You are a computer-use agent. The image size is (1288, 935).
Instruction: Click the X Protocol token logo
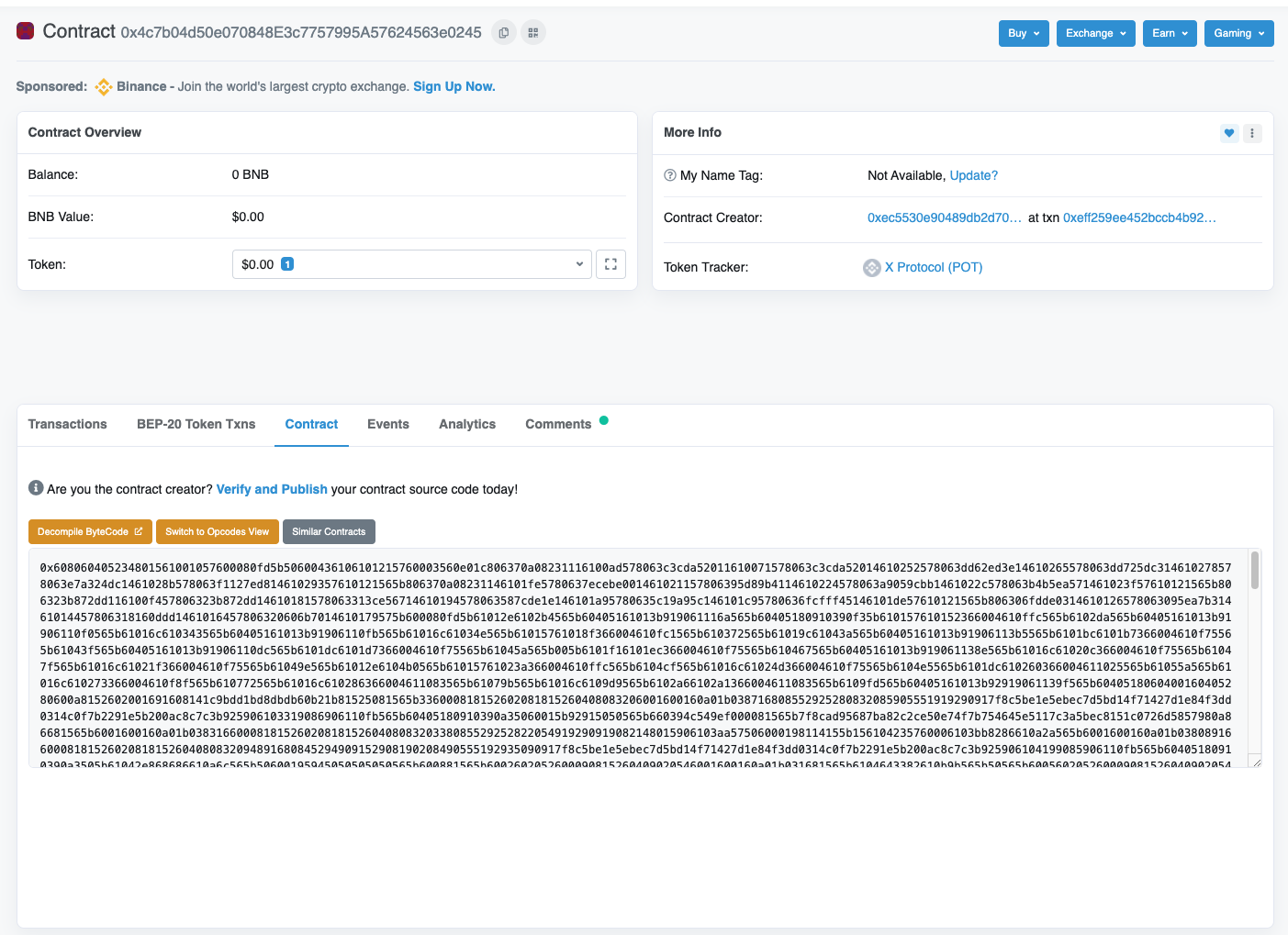pos(871,268)
